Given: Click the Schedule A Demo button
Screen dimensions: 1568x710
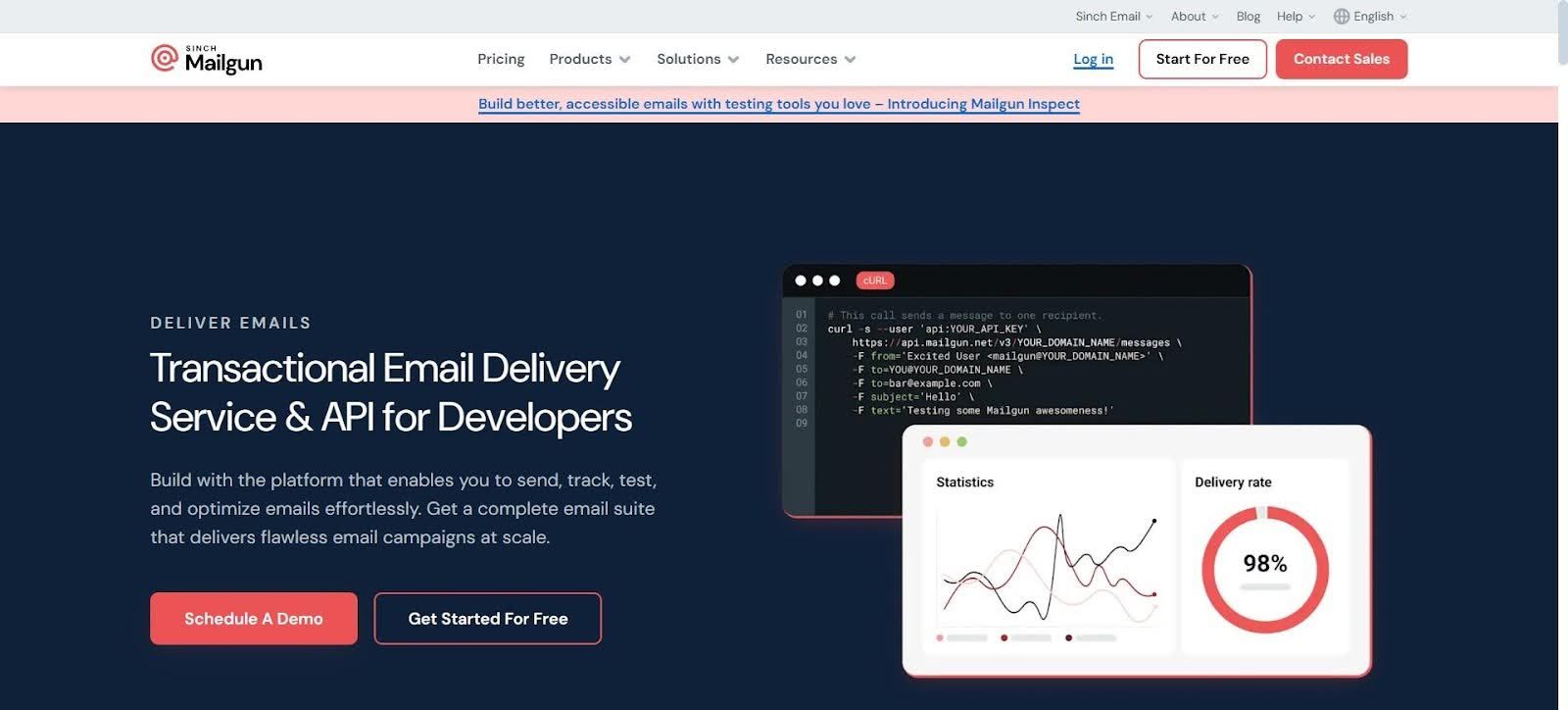Looking at the screenshot, I should tap(254, 619).
